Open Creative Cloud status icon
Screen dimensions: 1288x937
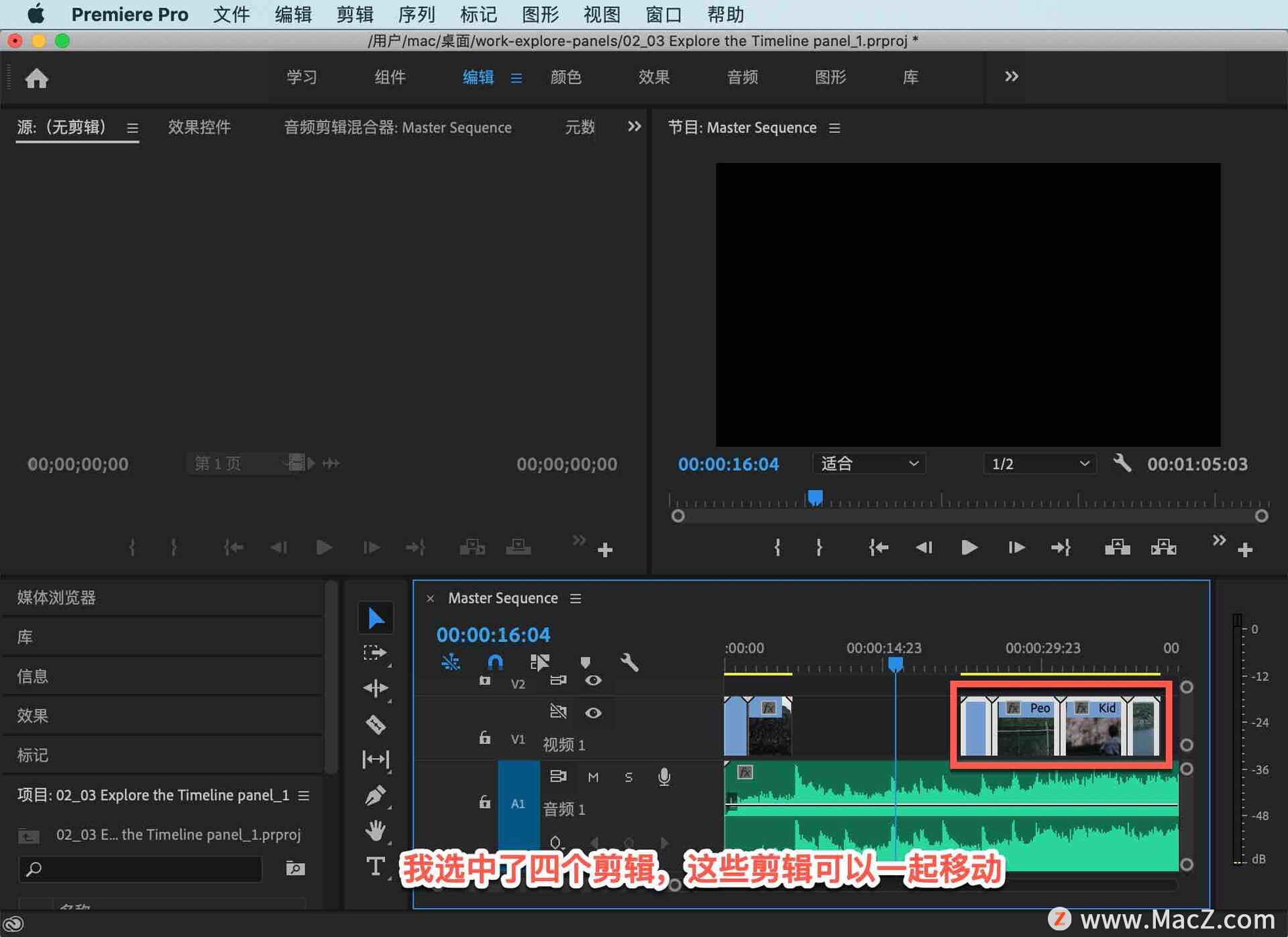(x=13, y=924)
